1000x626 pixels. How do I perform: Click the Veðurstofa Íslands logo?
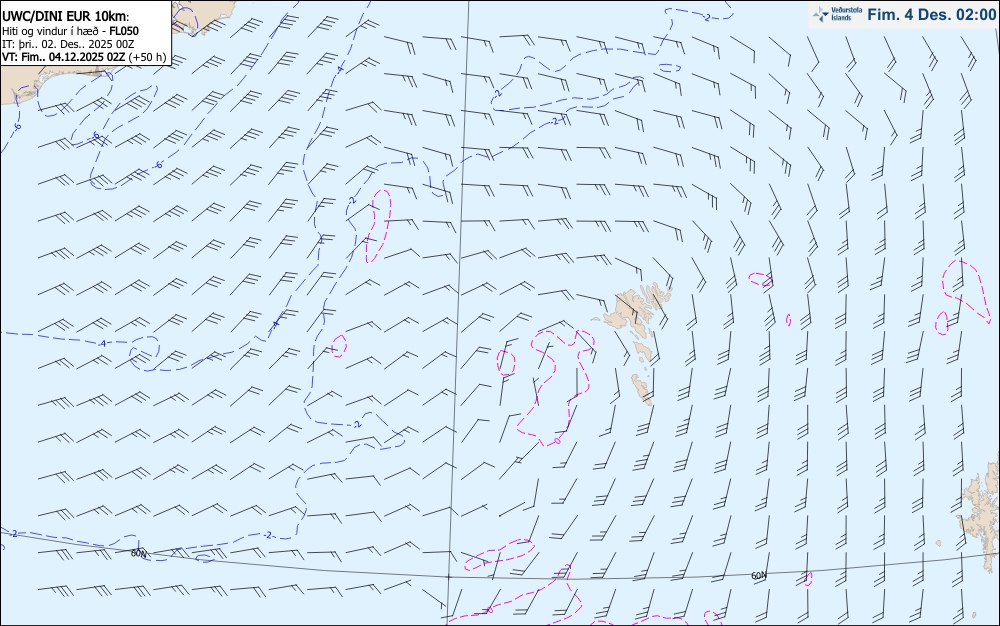pyautogui.click(x=837, y=14)
